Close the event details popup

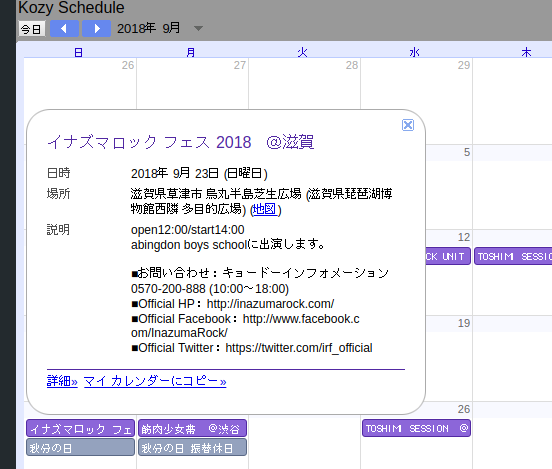click(408, 125)
